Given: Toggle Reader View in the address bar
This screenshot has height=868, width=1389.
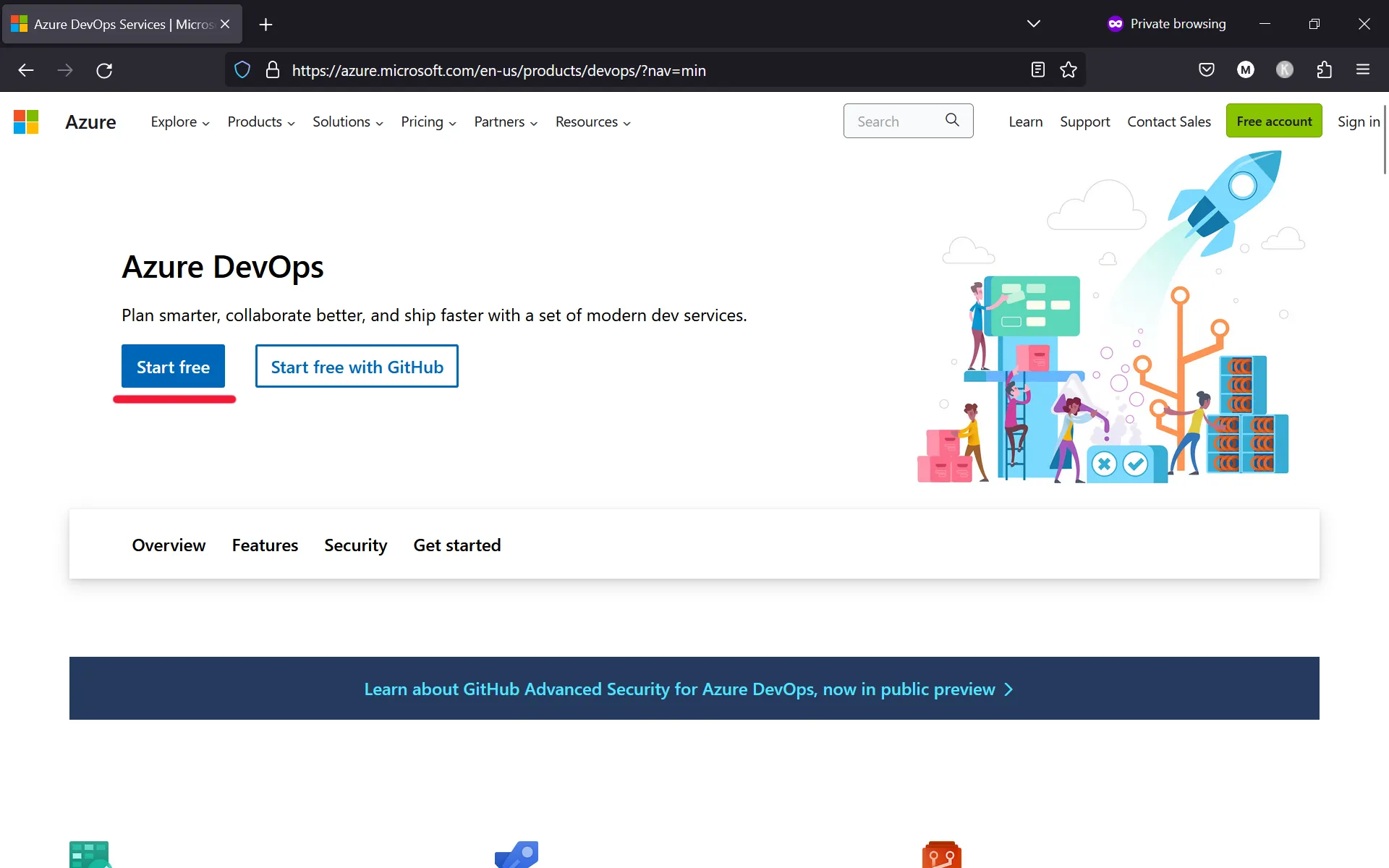Looking at the screenshot, I should coord(1037,69).
